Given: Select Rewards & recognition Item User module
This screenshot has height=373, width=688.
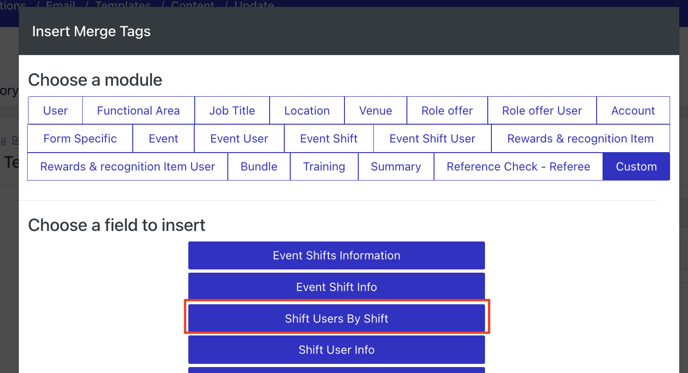Looking at the screenshot, I should (127, 167).
